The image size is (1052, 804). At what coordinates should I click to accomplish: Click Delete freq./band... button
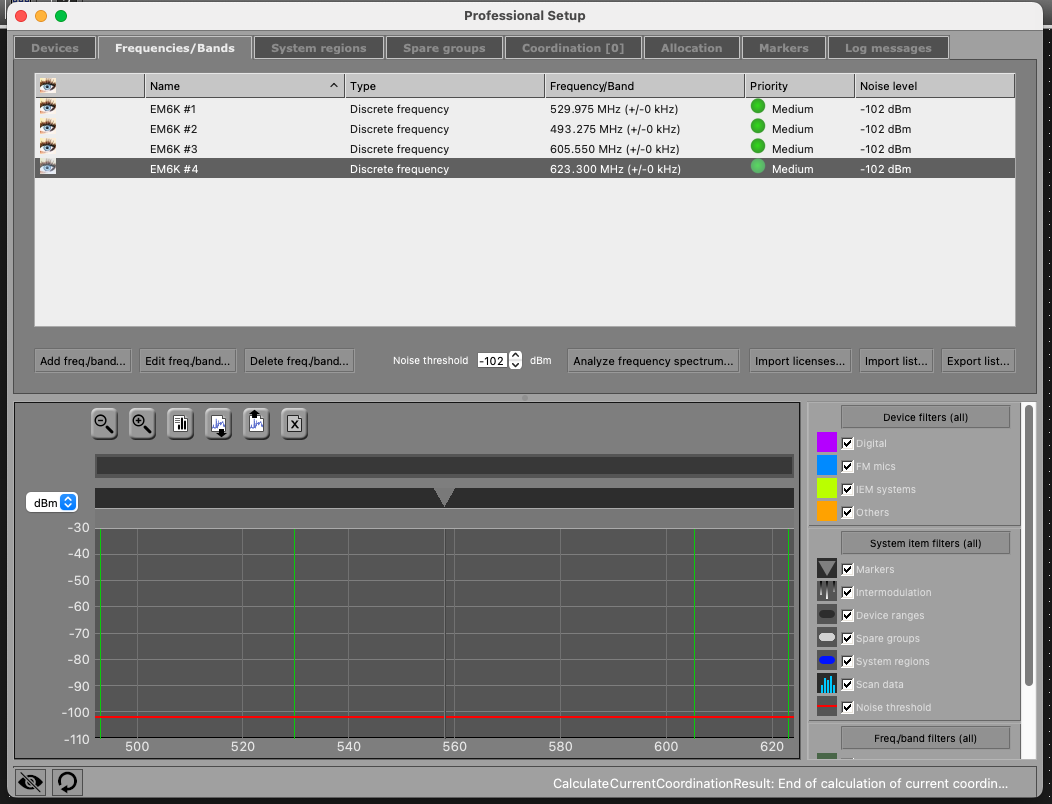[x=299, y=360]
